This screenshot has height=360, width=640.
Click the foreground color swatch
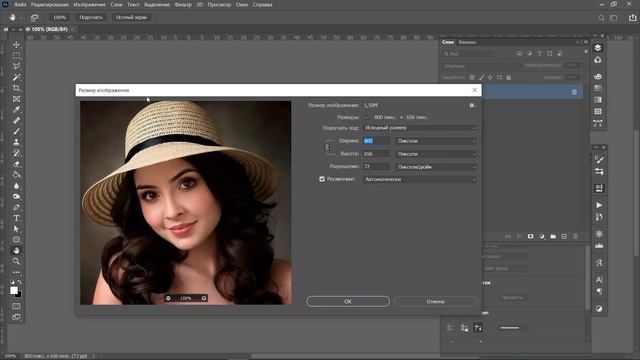point(14,290)
